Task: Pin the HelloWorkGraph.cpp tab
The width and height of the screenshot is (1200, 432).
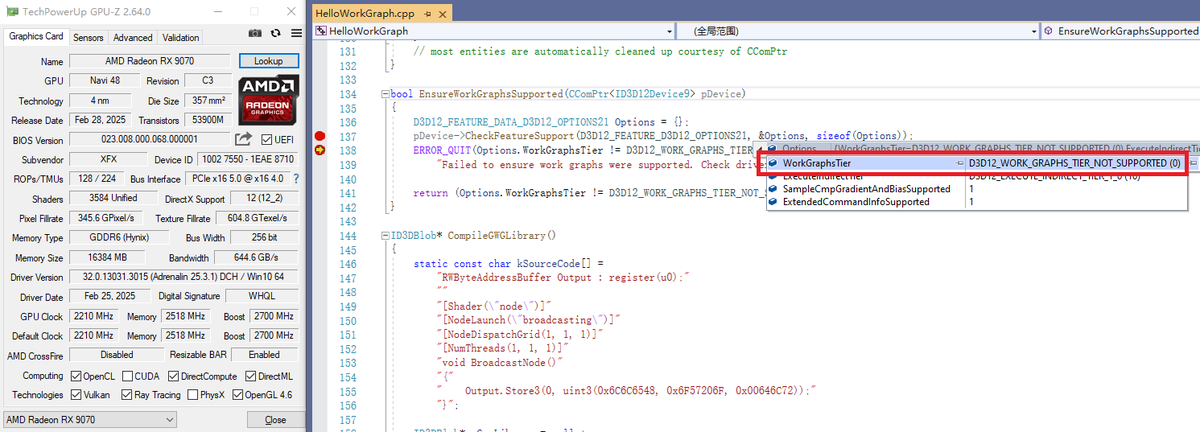Action: coord(426,14)
